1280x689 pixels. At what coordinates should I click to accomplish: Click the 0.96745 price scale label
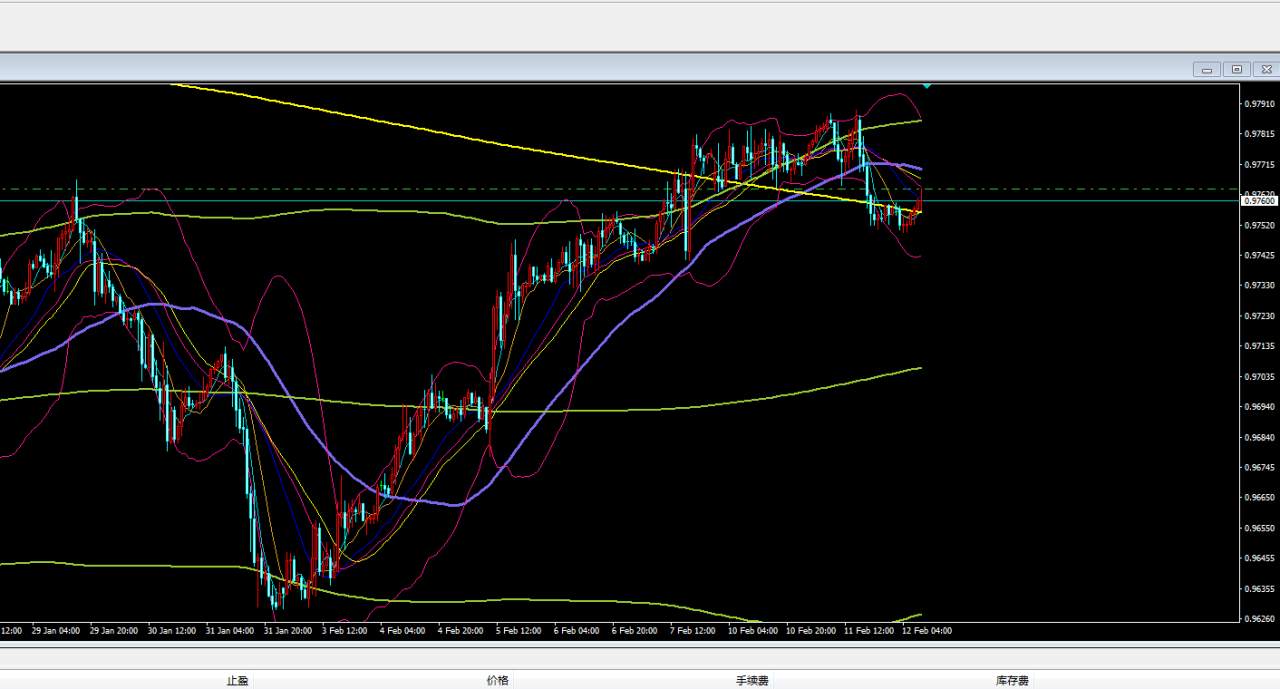pyautogui.click(x=1259, y=467)
